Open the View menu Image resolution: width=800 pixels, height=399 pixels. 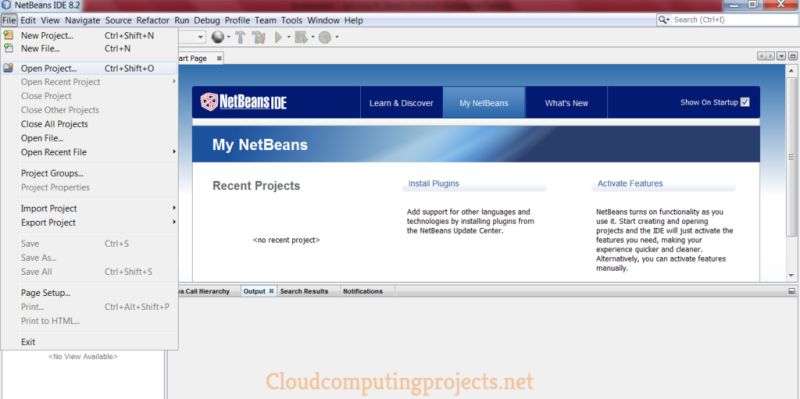pos(50,20)
